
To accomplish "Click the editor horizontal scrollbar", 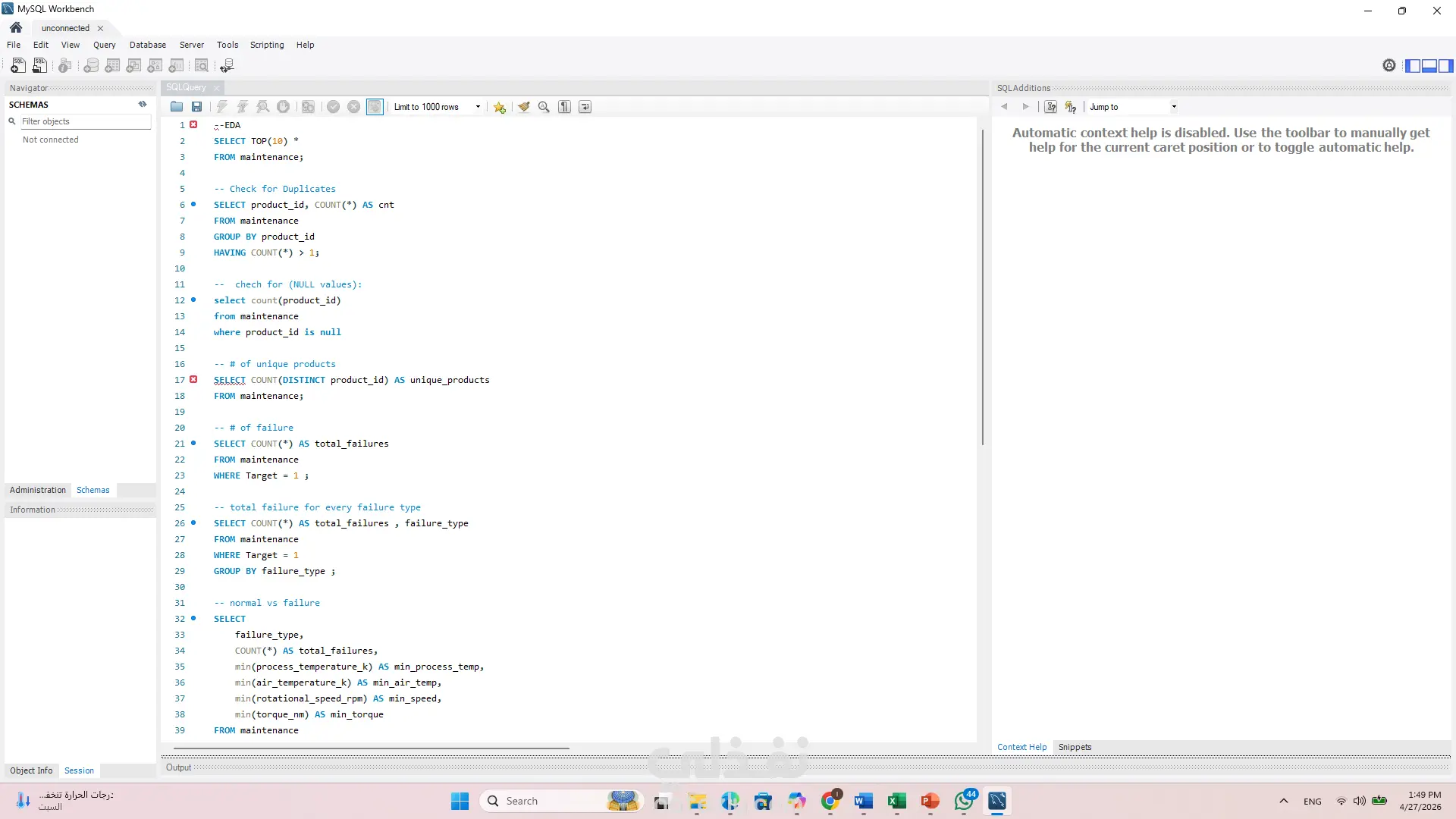I will tap(372, 748).
